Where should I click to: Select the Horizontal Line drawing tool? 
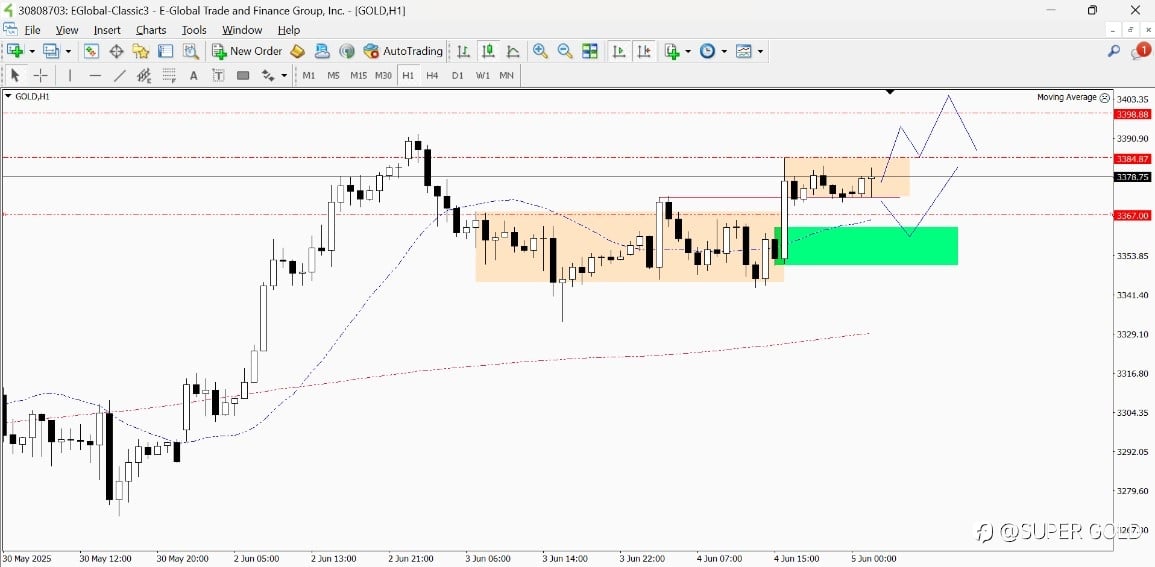click(95, 75)
